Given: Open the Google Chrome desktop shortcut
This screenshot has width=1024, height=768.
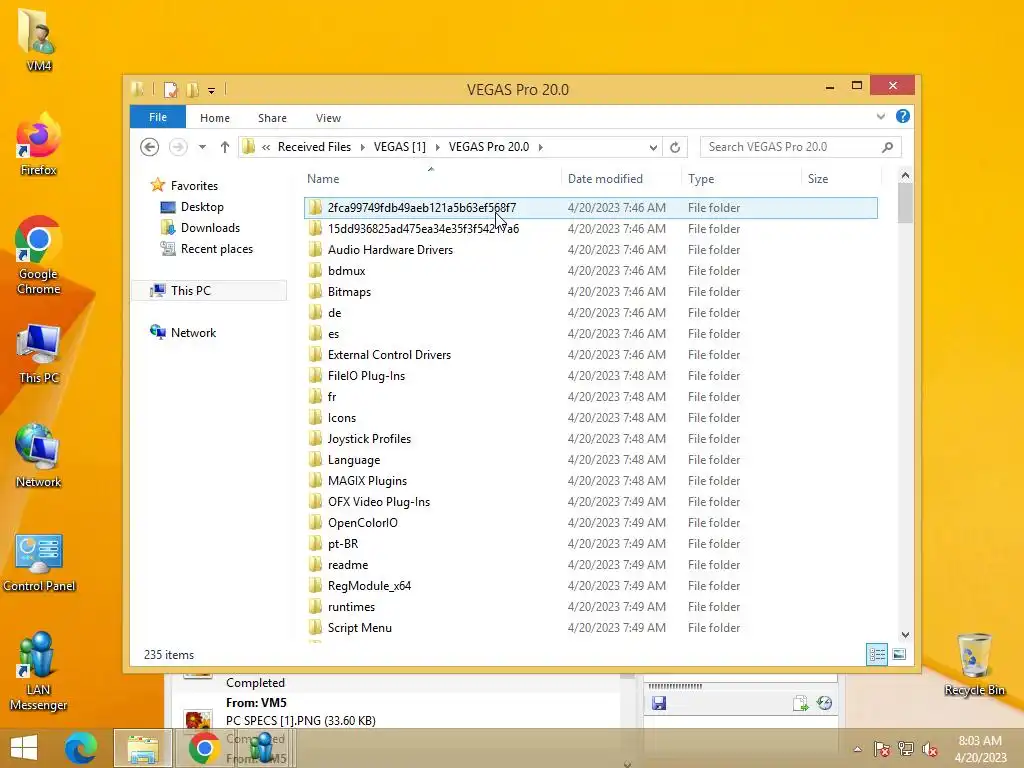Looking at the screenshot, I should [x=39, y=255].
